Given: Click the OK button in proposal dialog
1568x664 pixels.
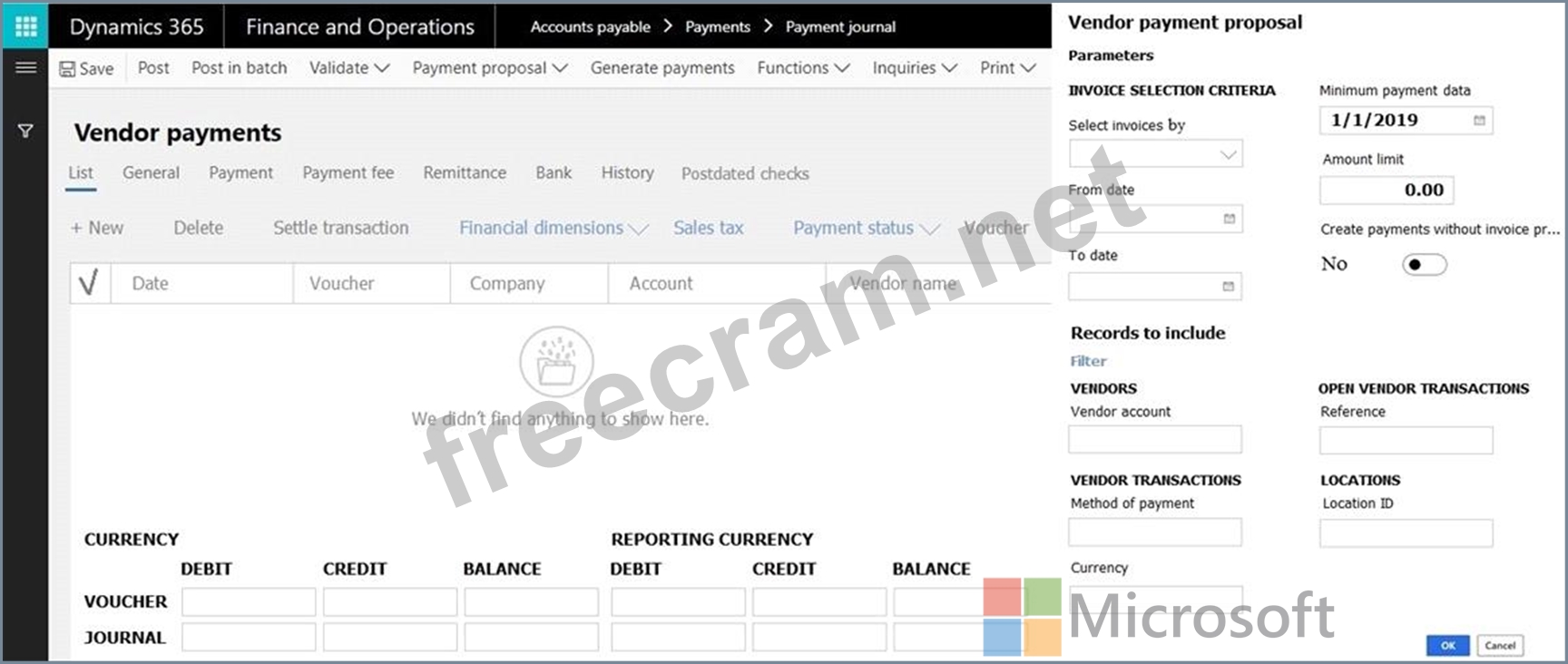Looking at the screenshot, I should (1447, 645).
